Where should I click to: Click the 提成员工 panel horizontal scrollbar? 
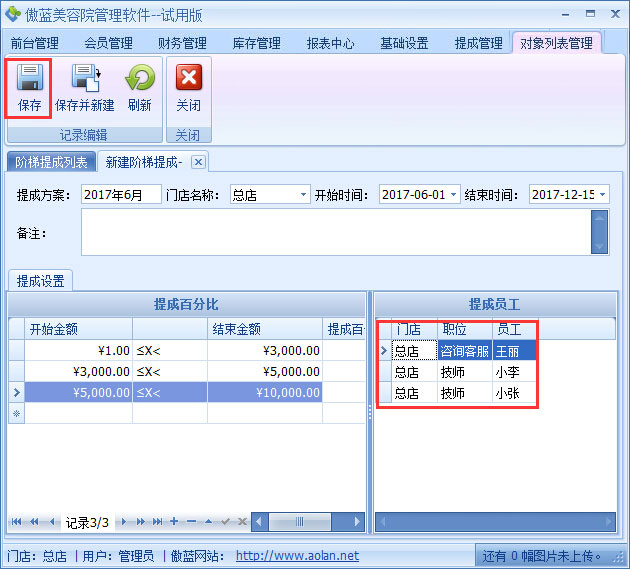coord(495,522)
